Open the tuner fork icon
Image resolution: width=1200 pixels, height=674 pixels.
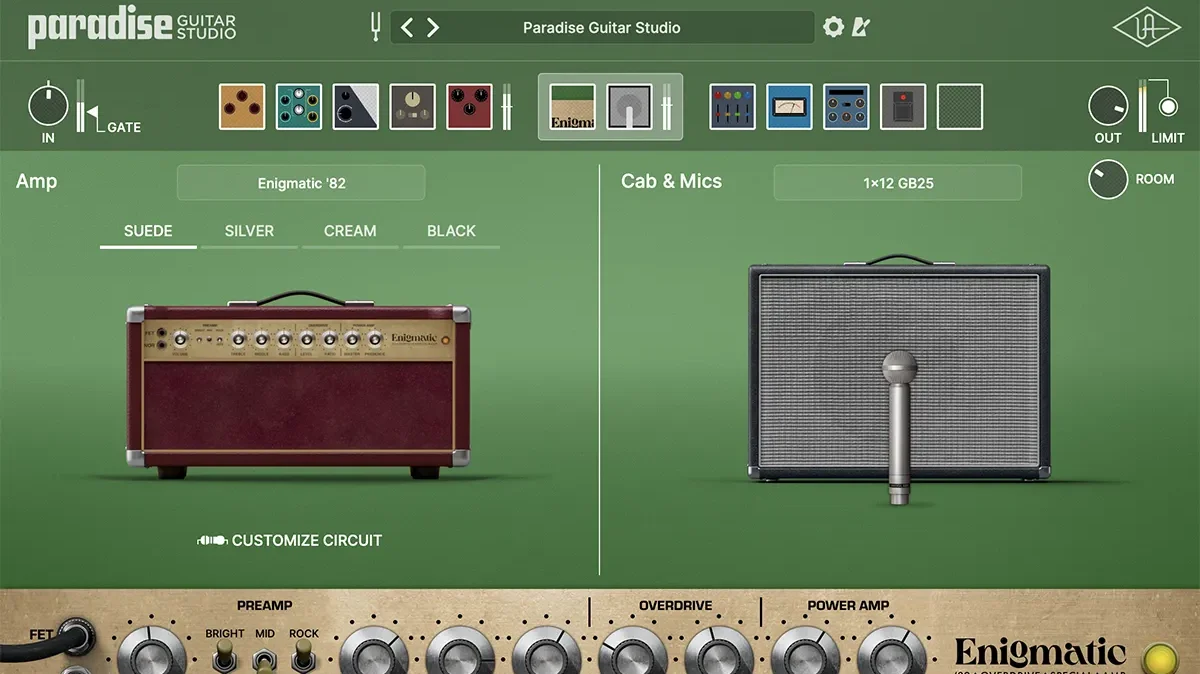pos(376,28)
